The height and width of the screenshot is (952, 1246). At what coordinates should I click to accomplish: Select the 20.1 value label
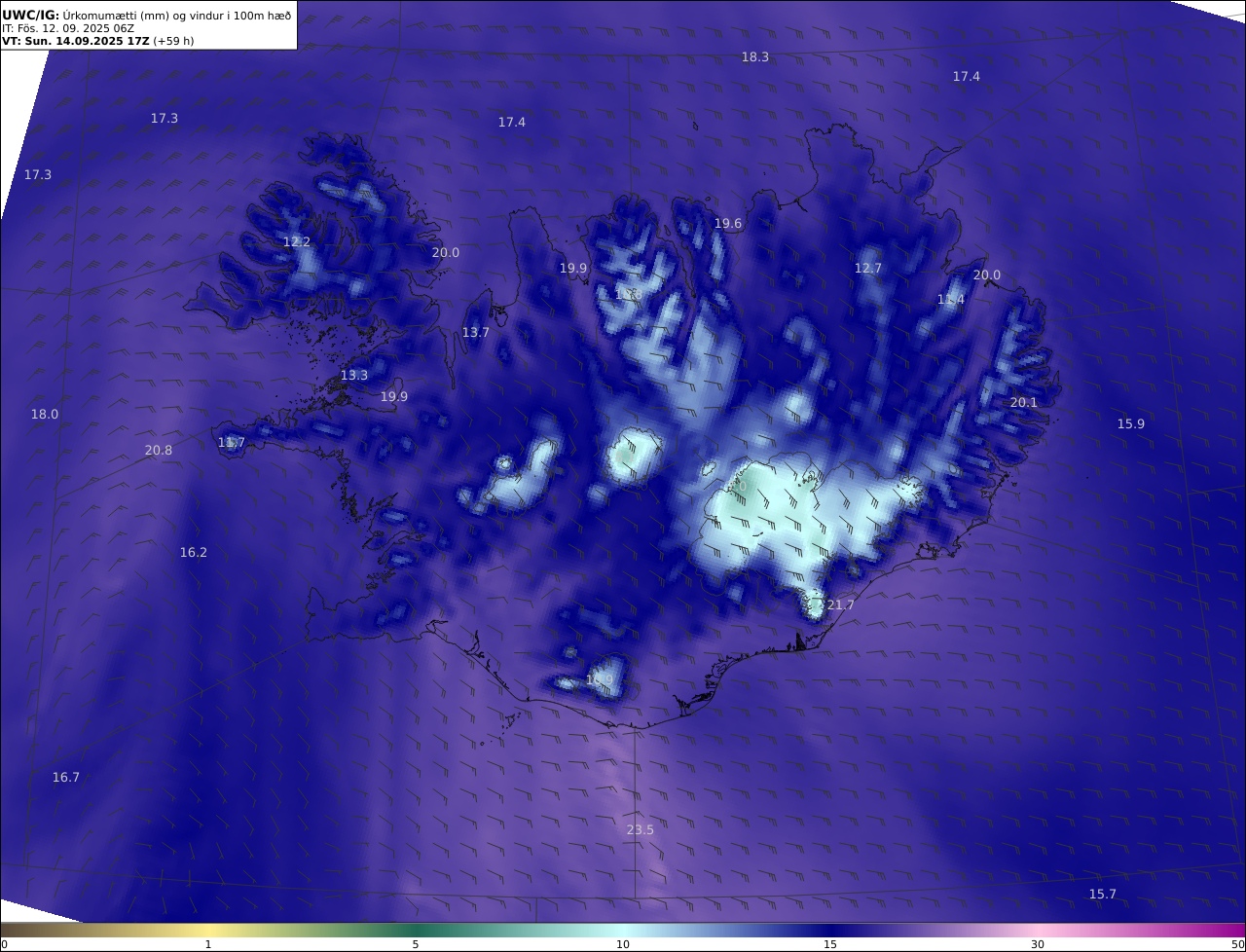(1023, 403)
